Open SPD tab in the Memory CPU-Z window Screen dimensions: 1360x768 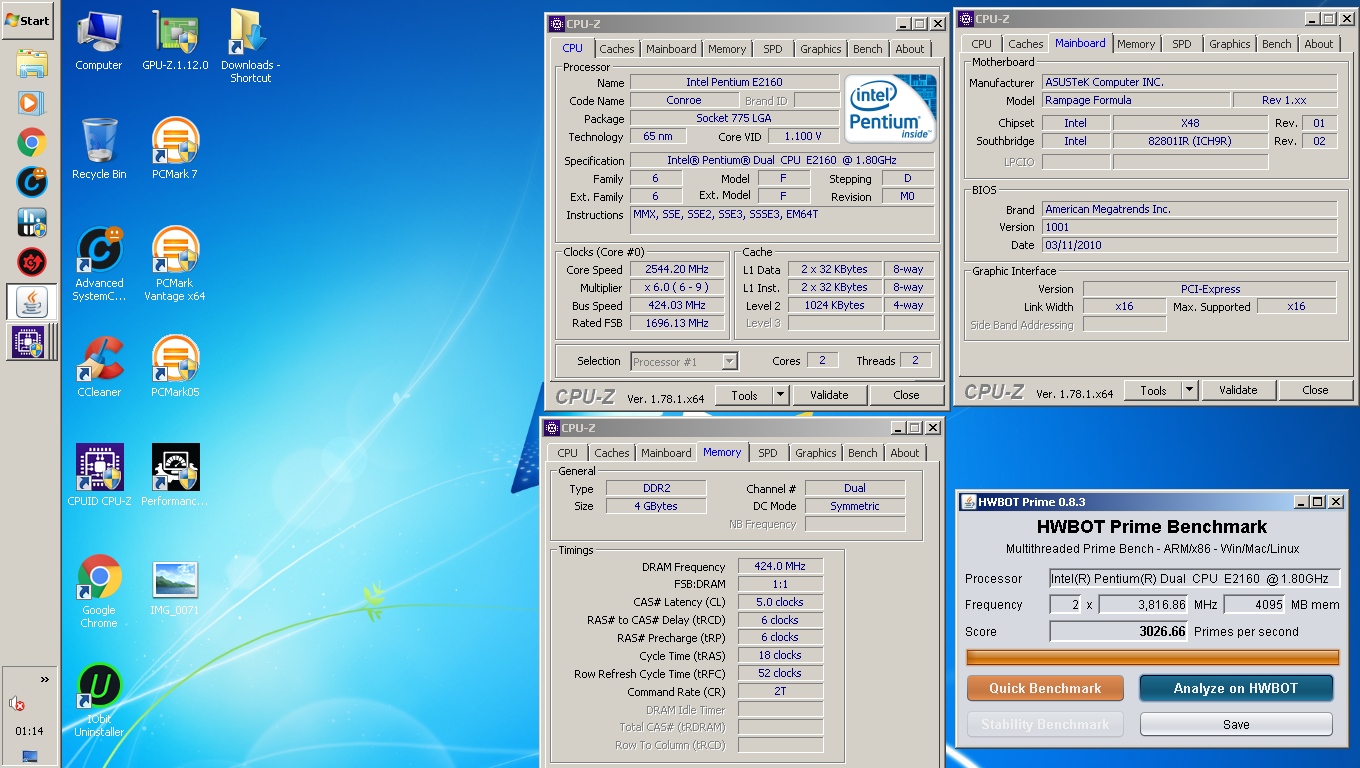[768, 453]
